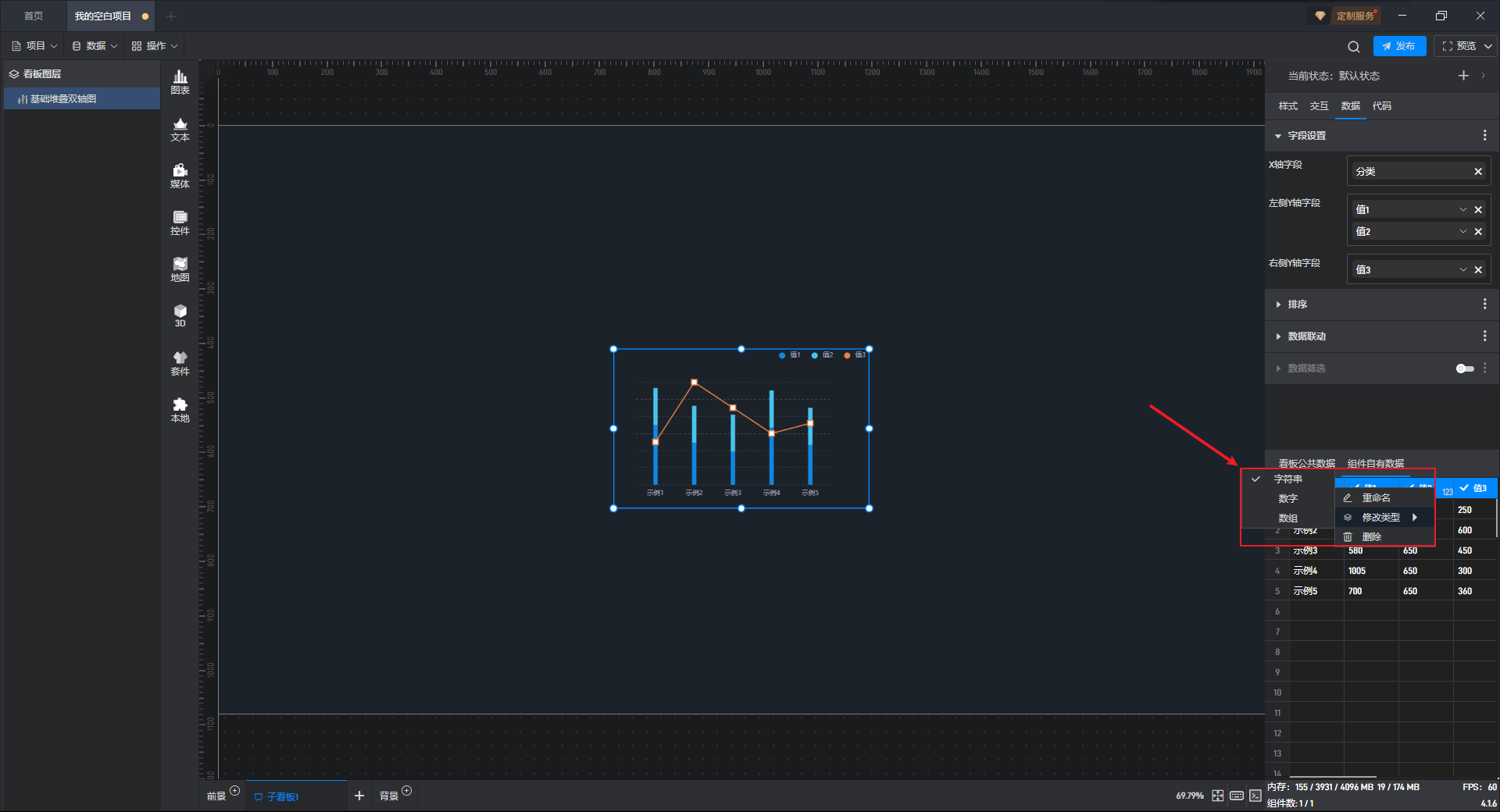Remove the 值2 left Y-axis field
The image size is (1500, 812).
1478,232
